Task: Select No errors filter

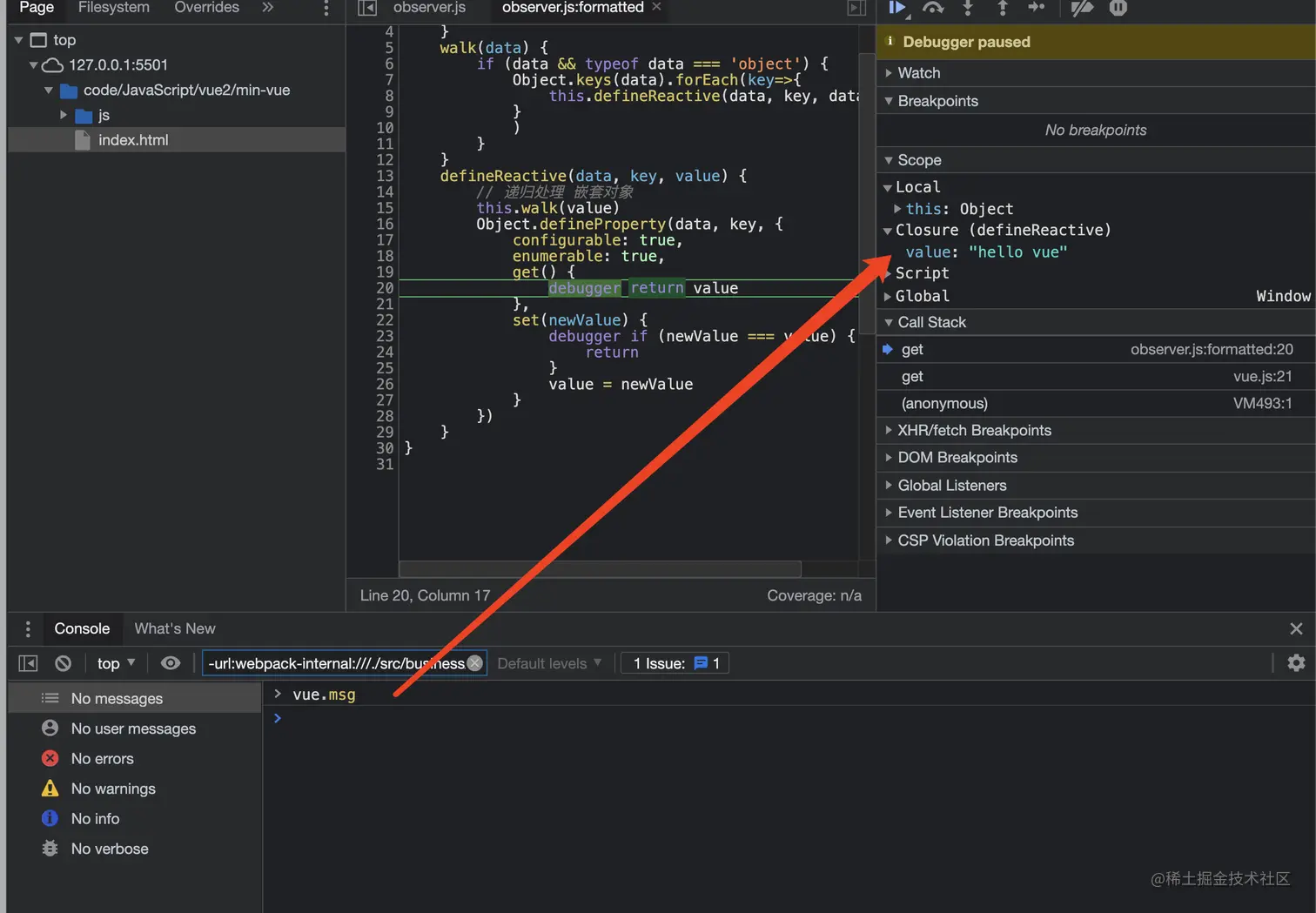Action: tap(135, 759)
